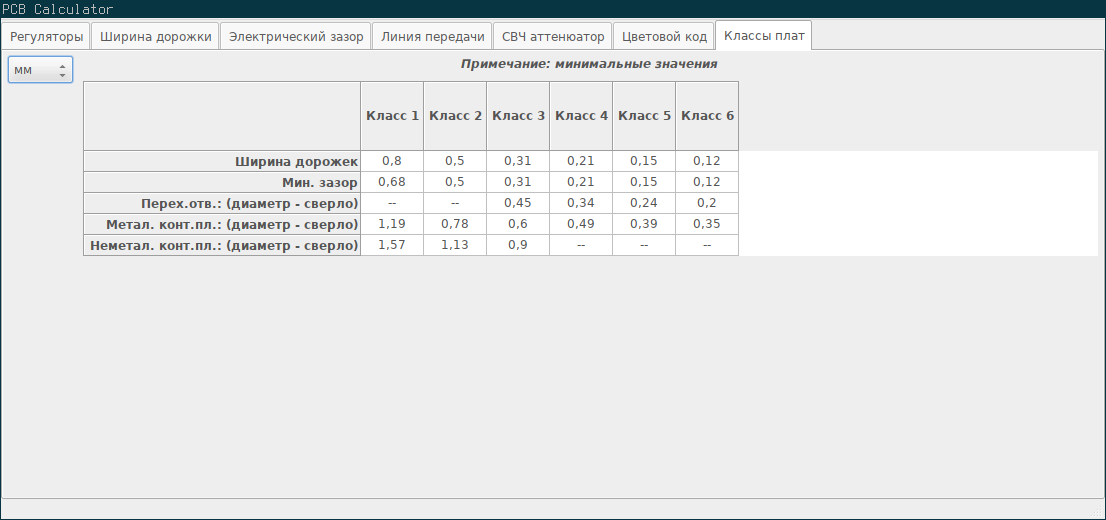Select the Электрический зазор tab
This screenshot has width=1106, height=520.
coord(296,37)
